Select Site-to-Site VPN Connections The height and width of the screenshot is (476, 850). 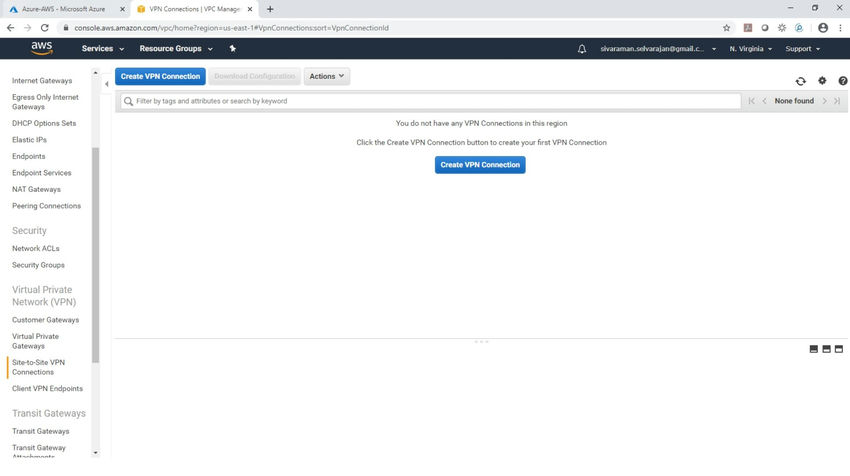point(38,367)
